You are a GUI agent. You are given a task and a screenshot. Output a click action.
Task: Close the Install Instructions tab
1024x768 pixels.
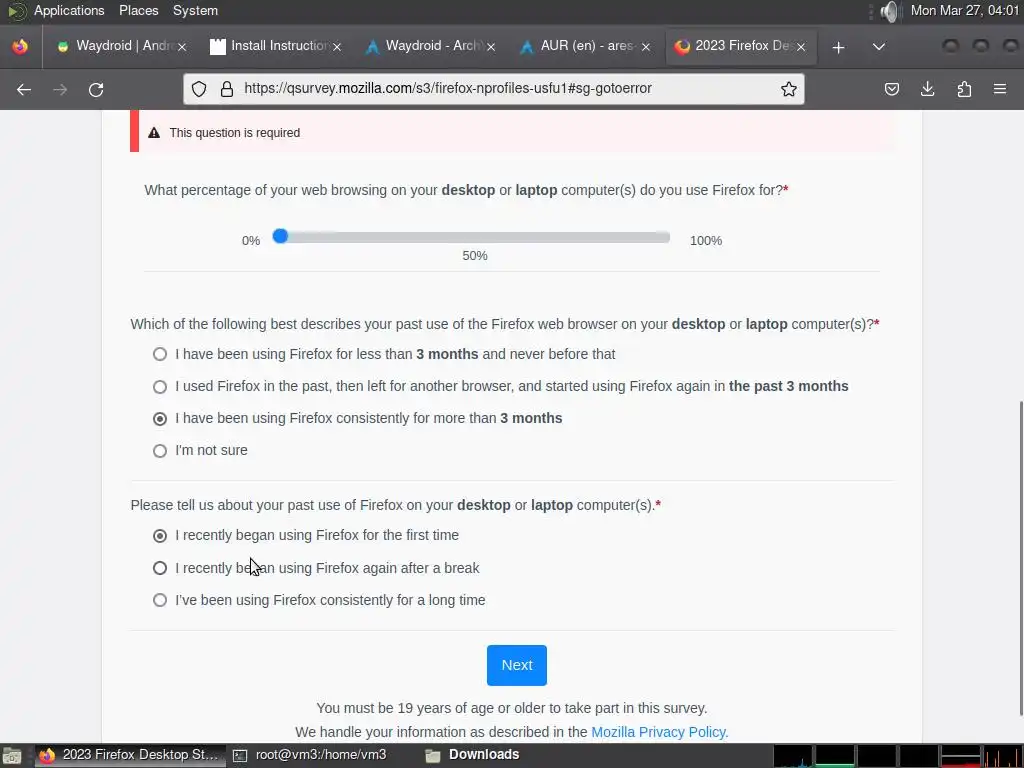pos(337,47)
